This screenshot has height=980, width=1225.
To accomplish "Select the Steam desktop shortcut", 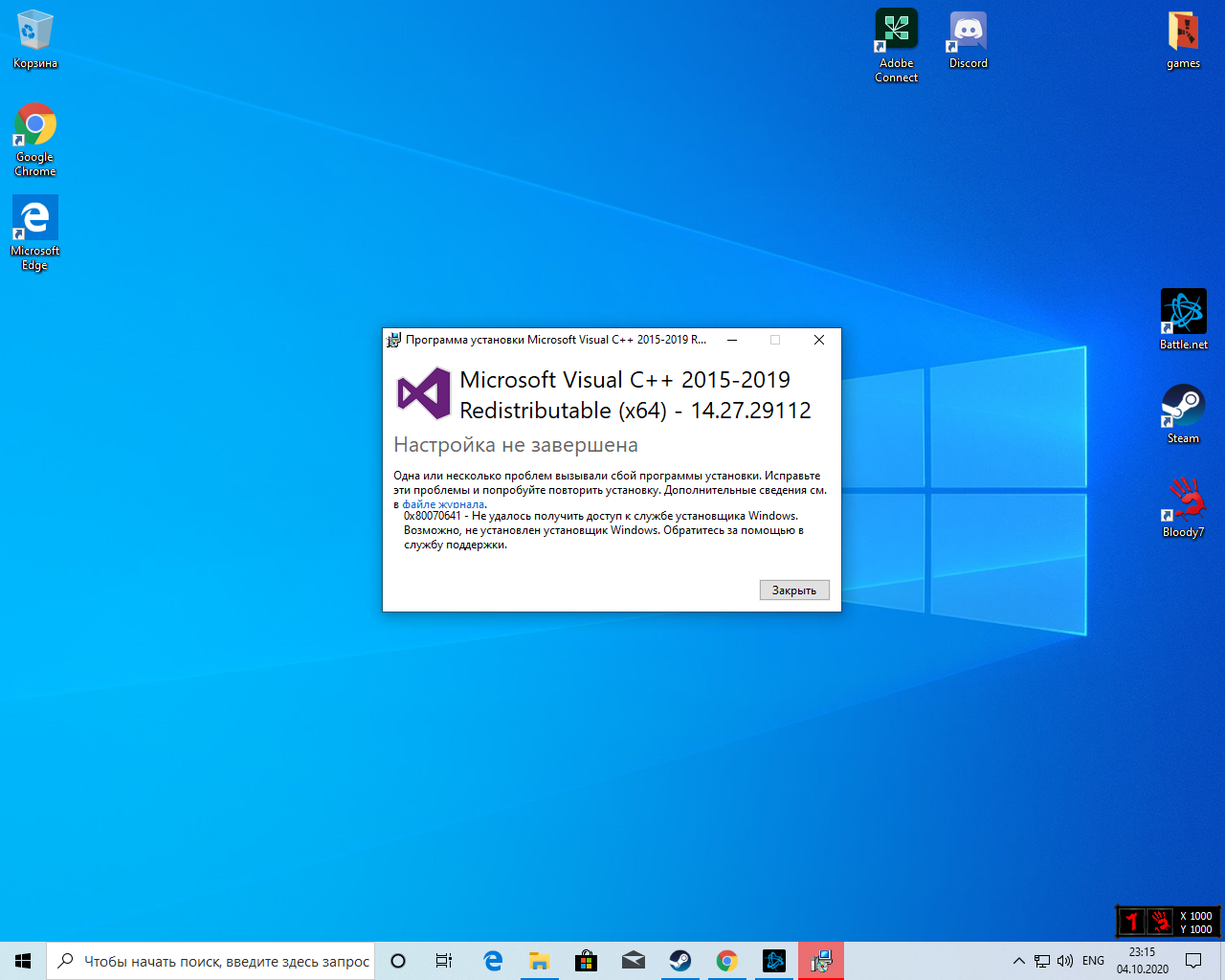I will point(1184,413).
